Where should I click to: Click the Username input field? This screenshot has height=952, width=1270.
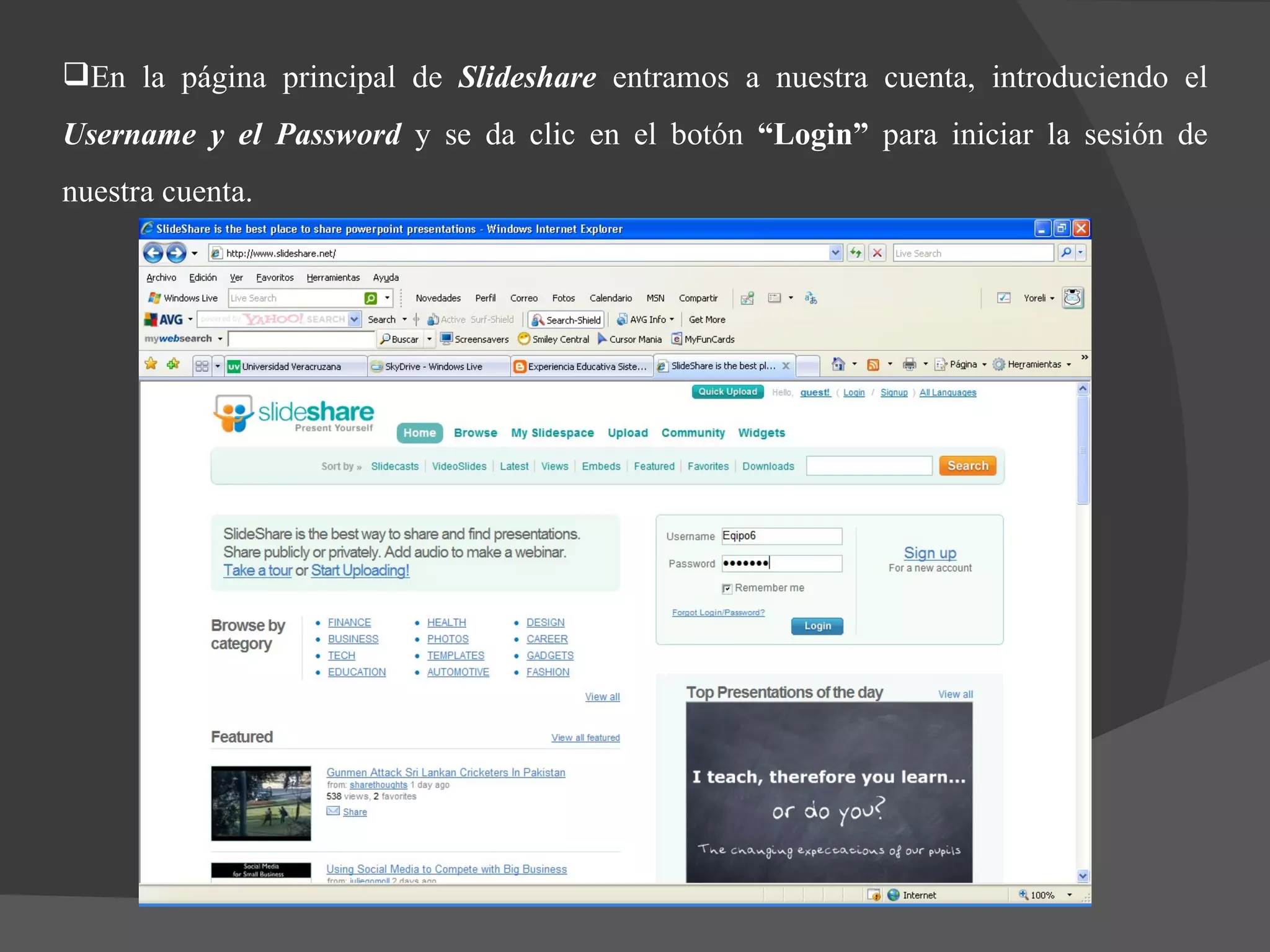point(782,536)
